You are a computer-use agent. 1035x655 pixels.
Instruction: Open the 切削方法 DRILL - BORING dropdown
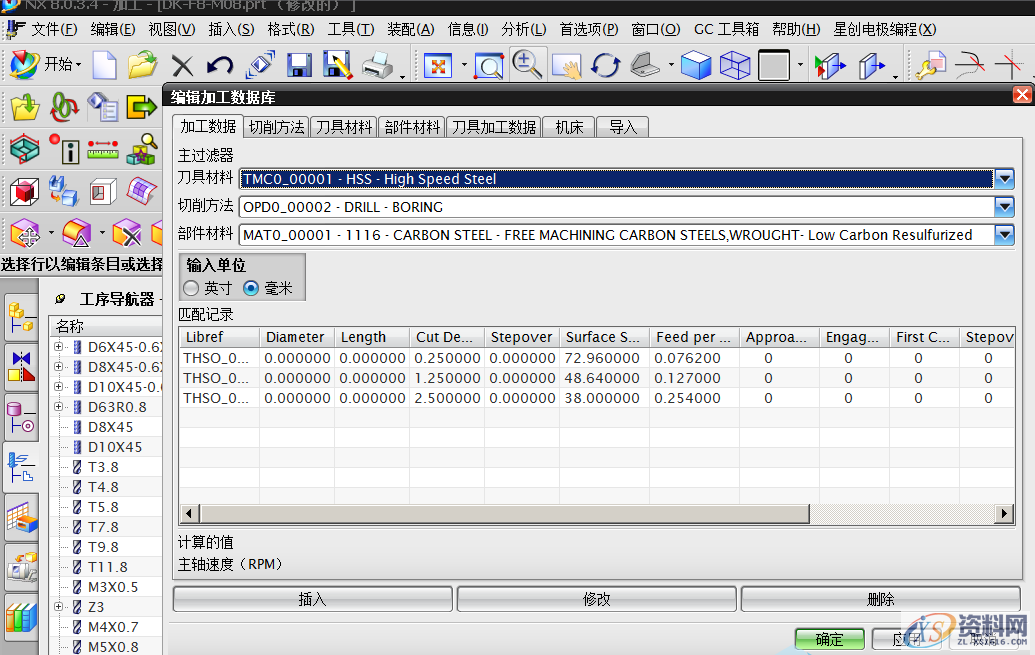[x=1004, y=207]
